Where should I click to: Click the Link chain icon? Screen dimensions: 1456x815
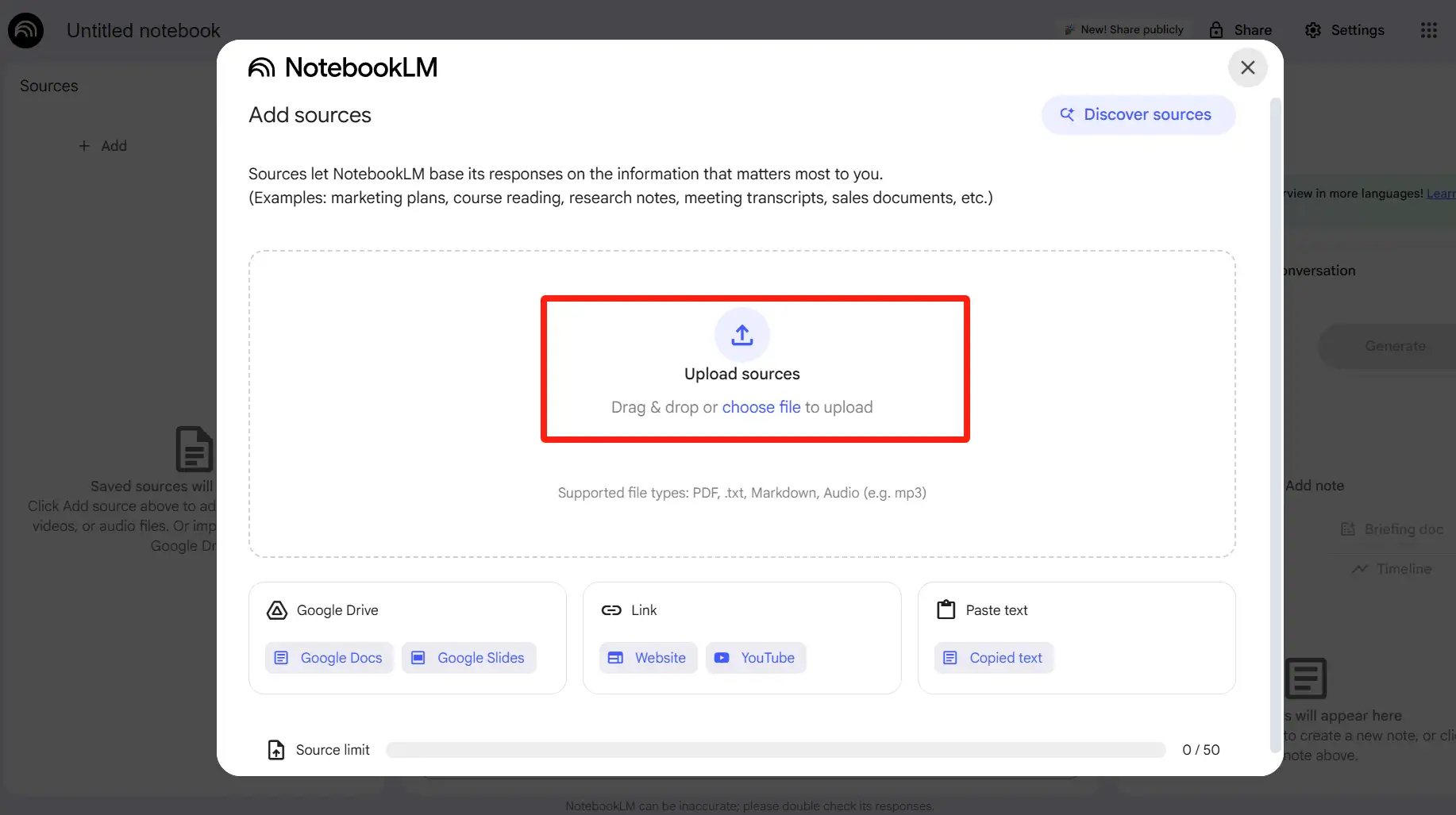click(x=611, y=610)
